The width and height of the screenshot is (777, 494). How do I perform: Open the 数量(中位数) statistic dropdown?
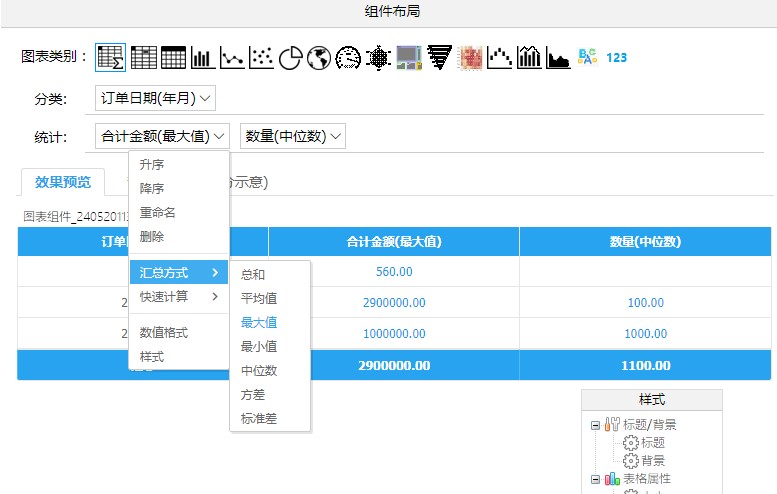coord(292,136)
